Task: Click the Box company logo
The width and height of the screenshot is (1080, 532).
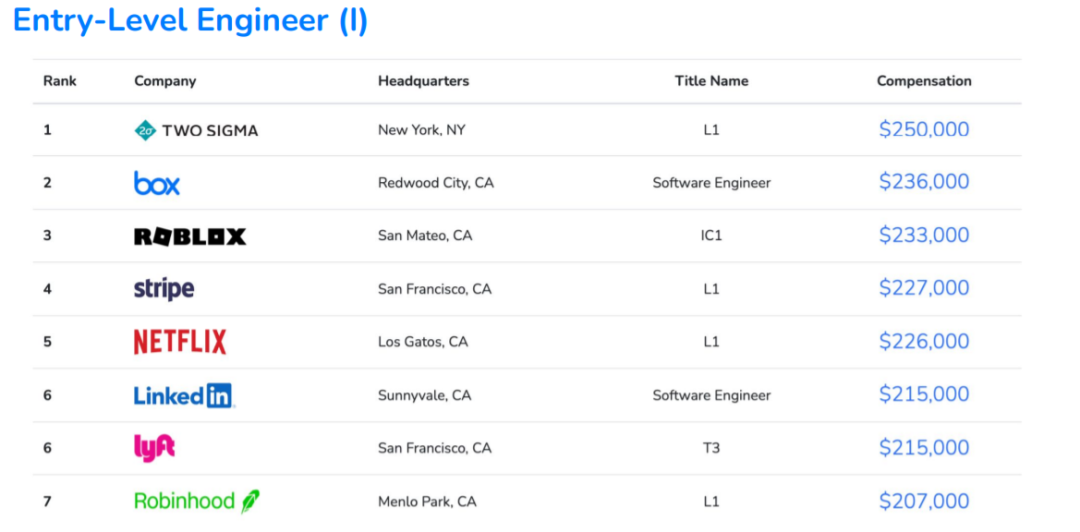Action: [157, 183]
